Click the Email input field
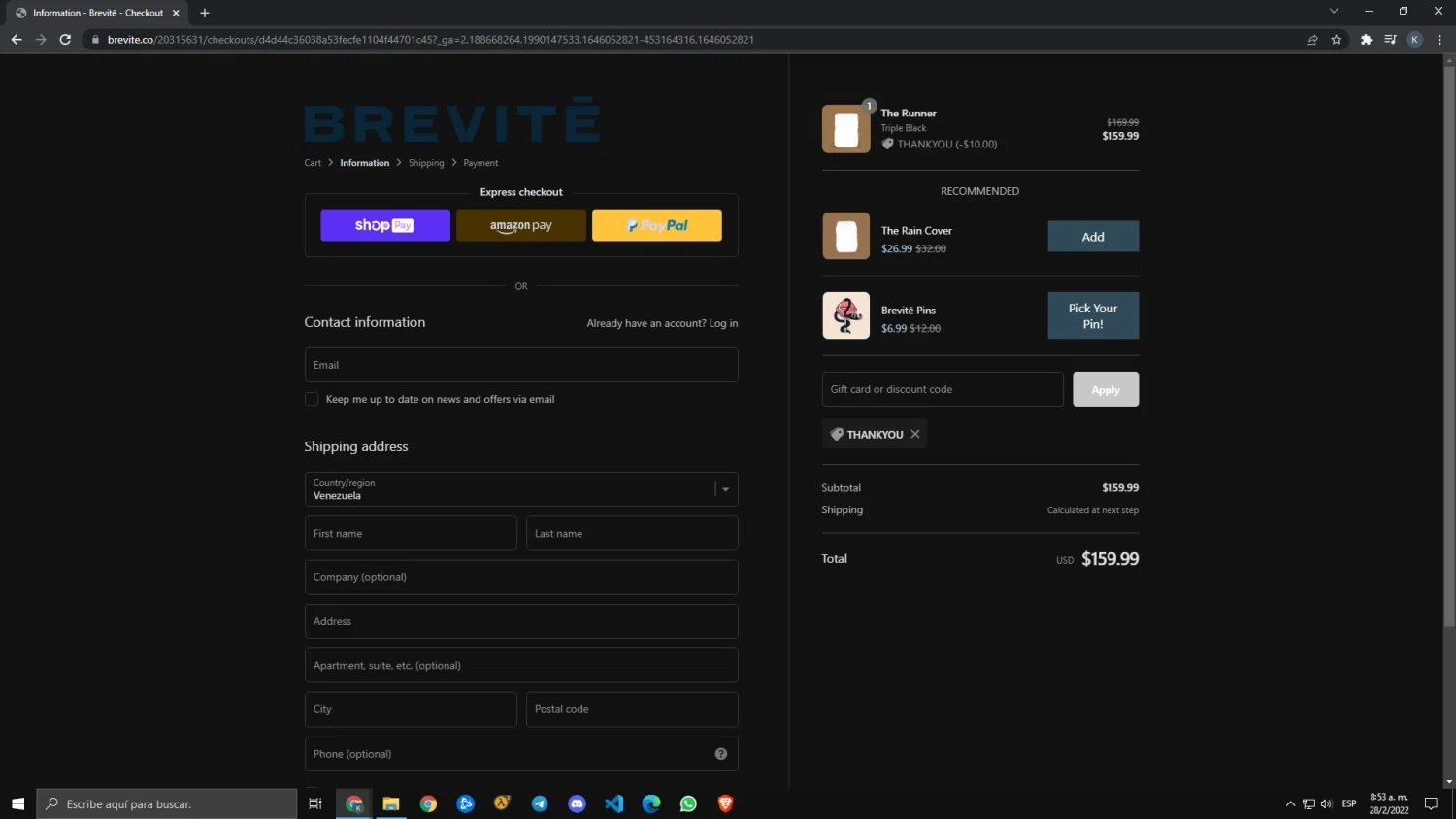The image size is (1456, 819). pos(521,365)
